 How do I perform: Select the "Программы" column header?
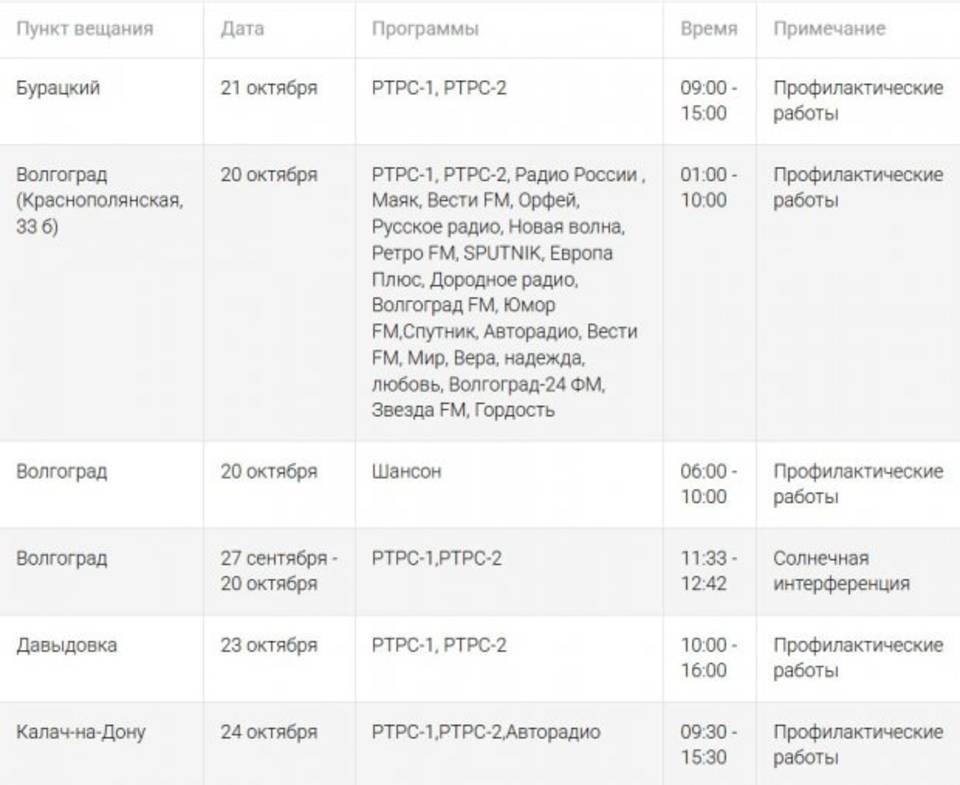coord(425,29)
